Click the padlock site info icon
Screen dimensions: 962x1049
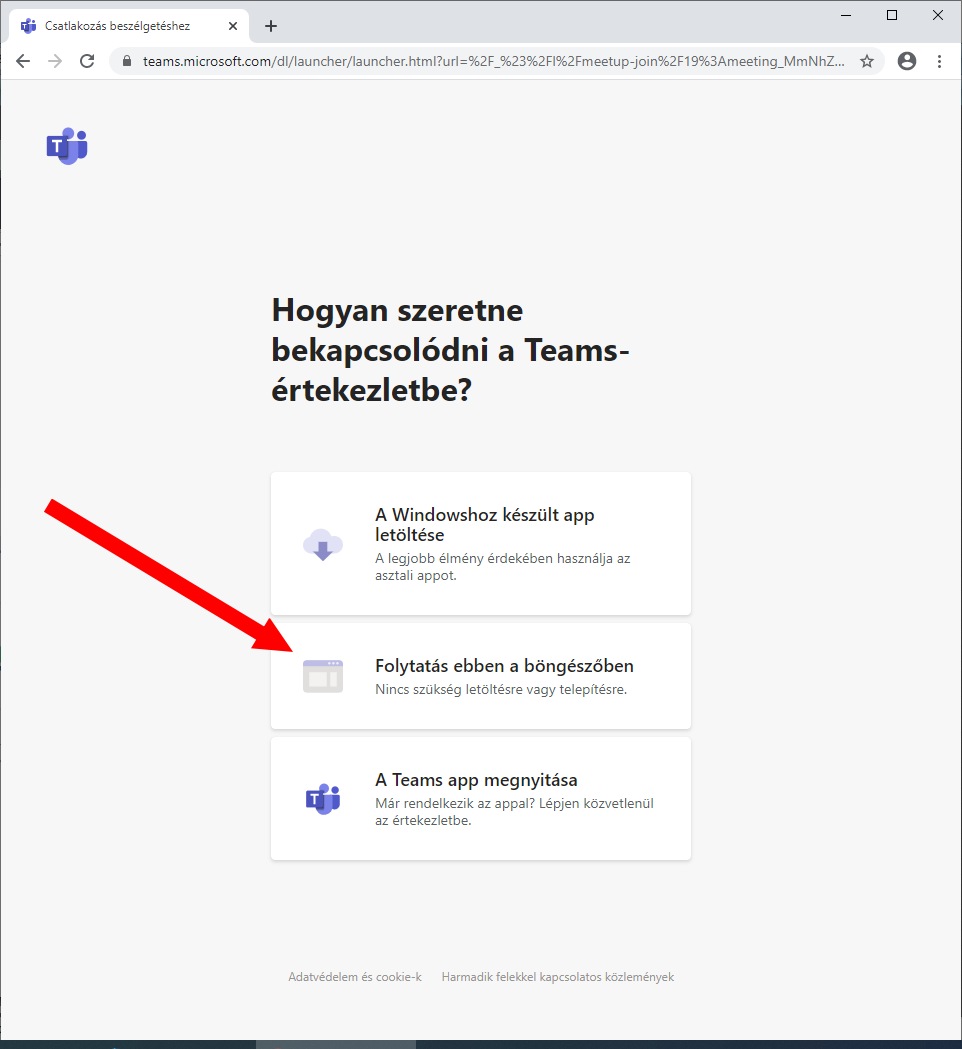(127, 62)
